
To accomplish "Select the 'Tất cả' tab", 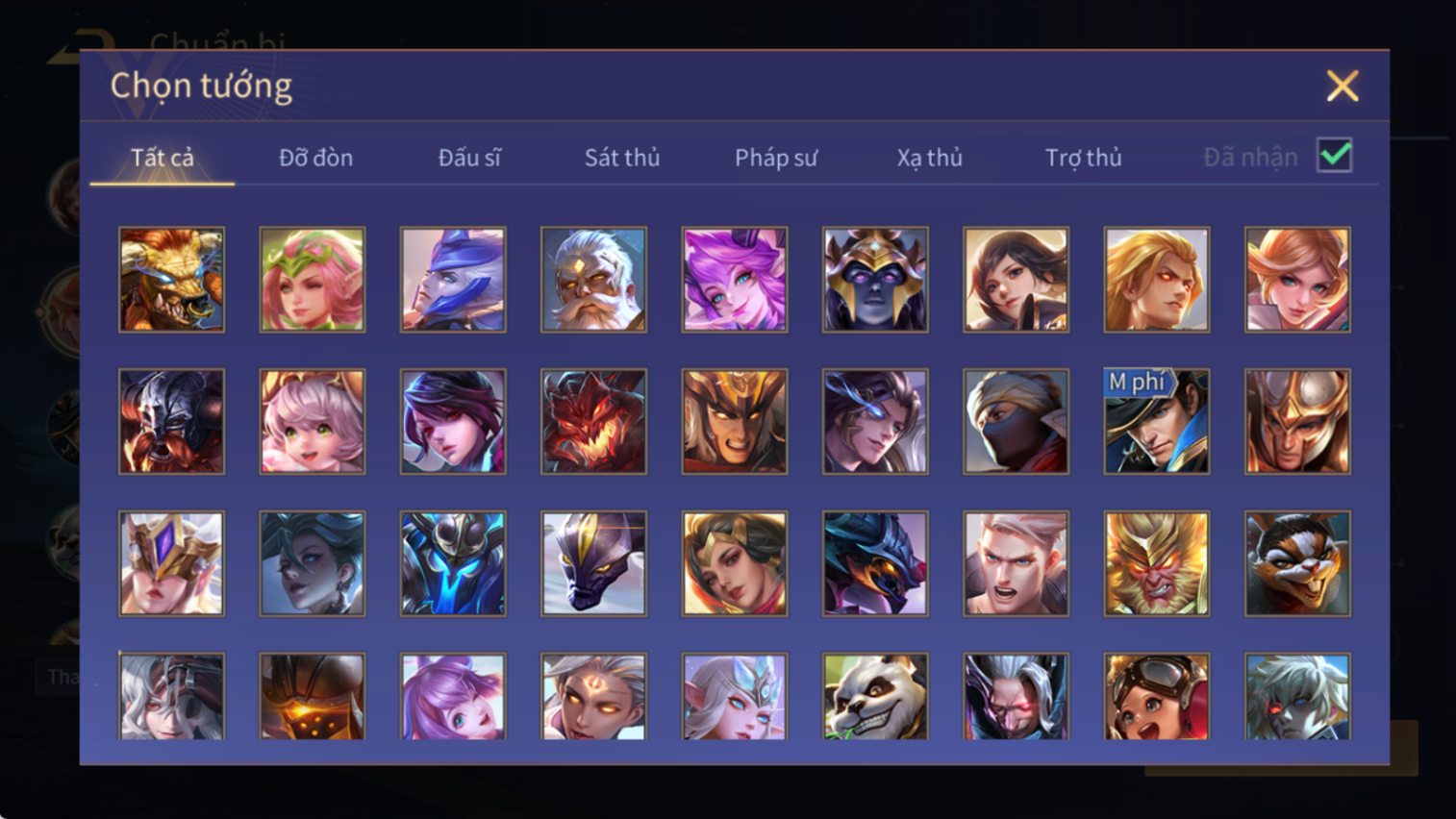I will pyautogui.click(x=163, y=158).
